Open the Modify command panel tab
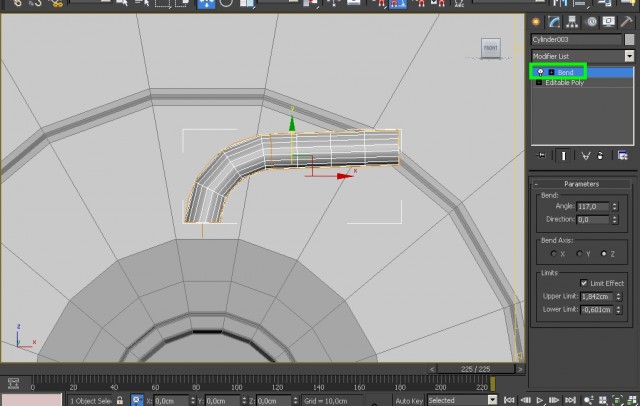640x406 pixels. (554, 22)
